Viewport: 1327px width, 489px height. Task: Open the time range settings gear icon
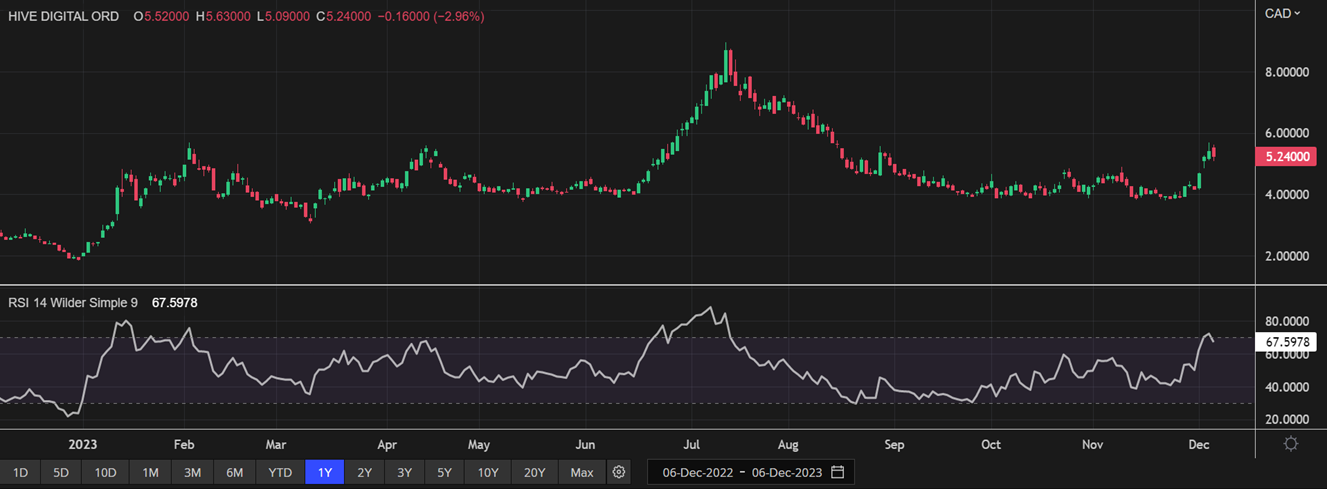[619, 472]
